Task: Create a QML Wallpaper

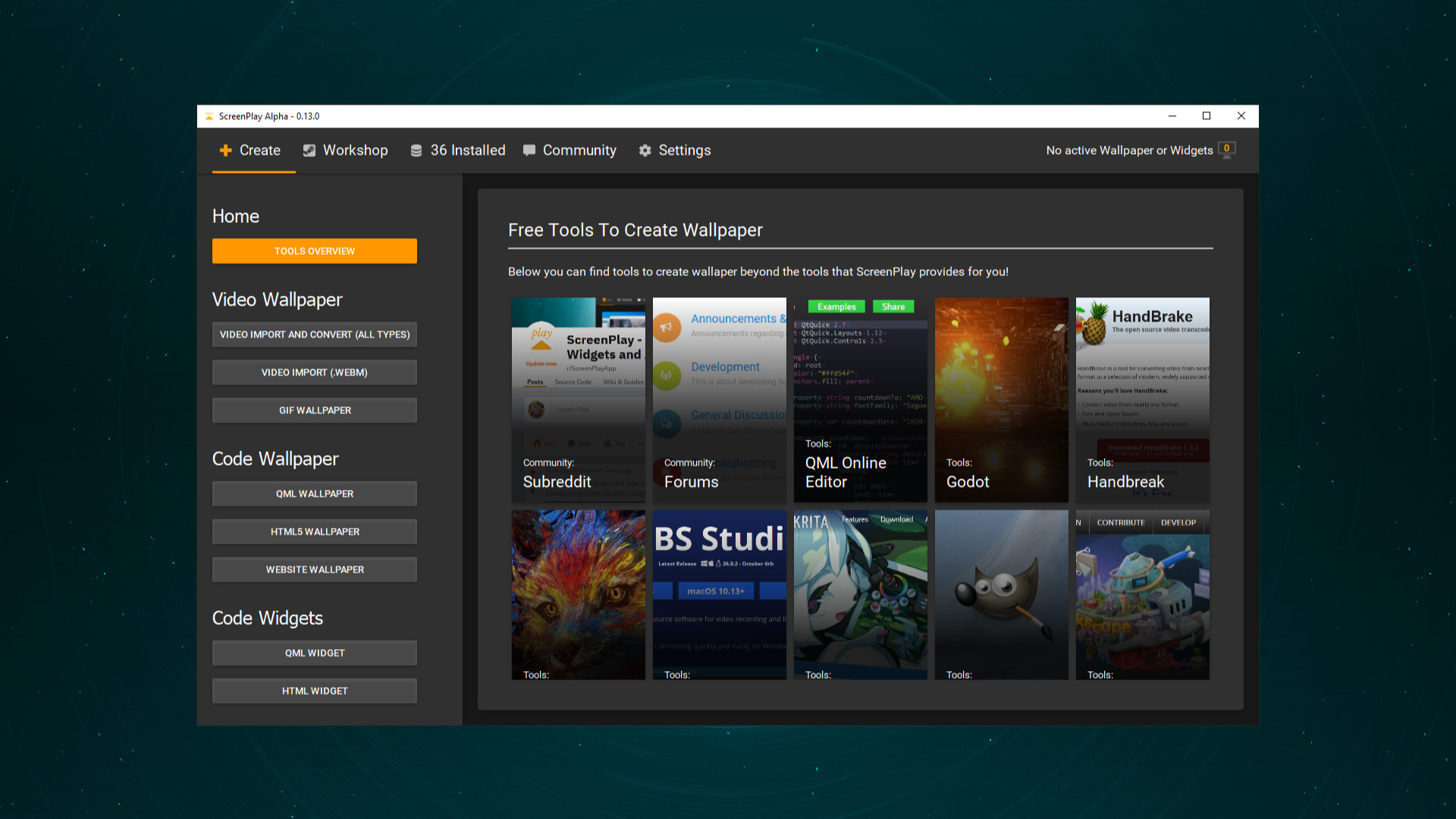Action: (x=314, y=494)
